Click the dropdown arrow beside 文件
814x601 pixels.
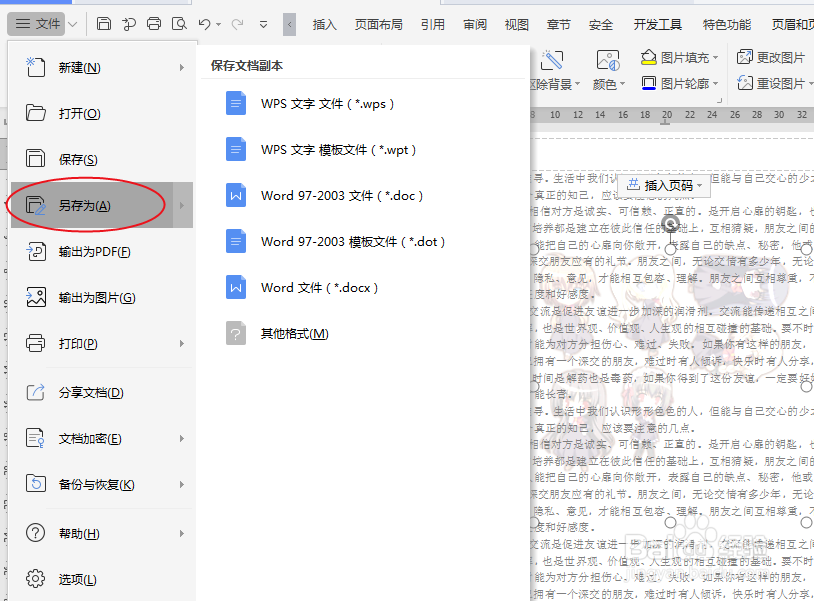(73, 24)
